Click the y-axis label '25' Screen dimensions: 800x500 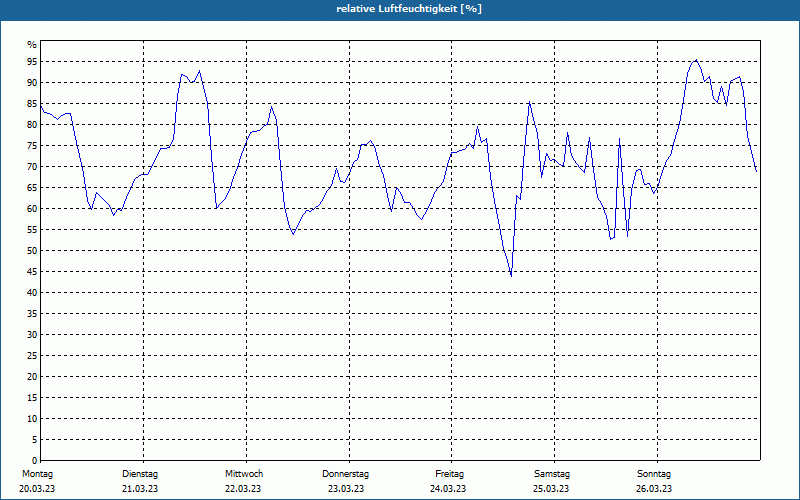pos(32,356)
